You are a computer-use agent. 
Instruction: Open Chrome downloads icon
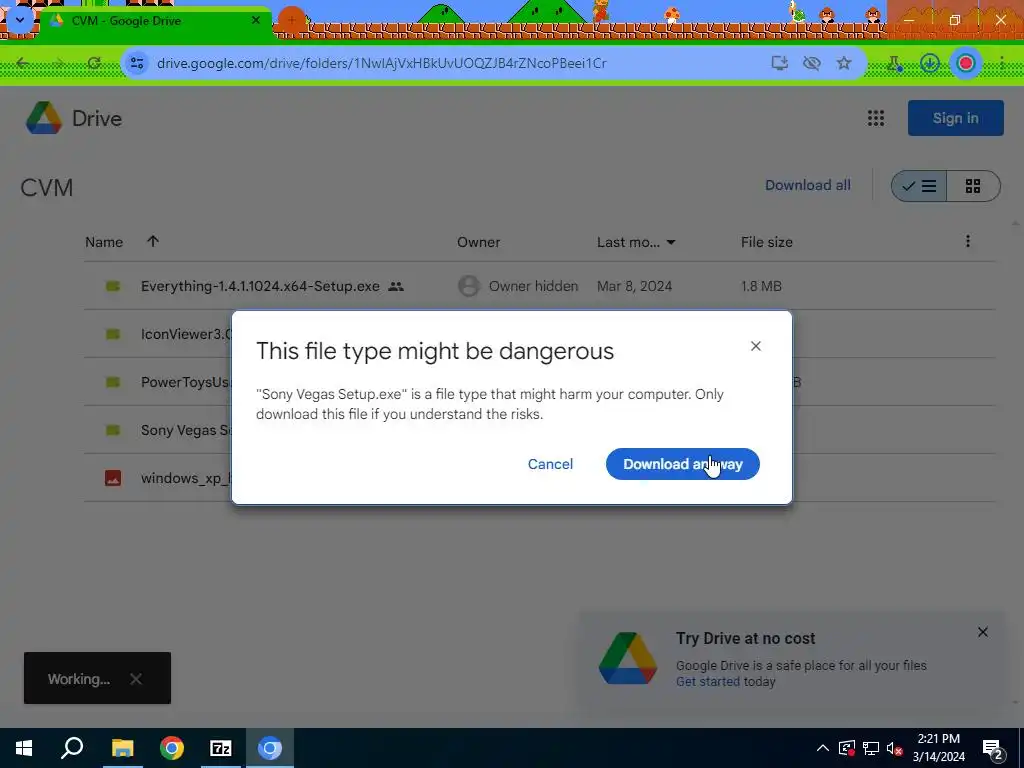click(930, 63)
